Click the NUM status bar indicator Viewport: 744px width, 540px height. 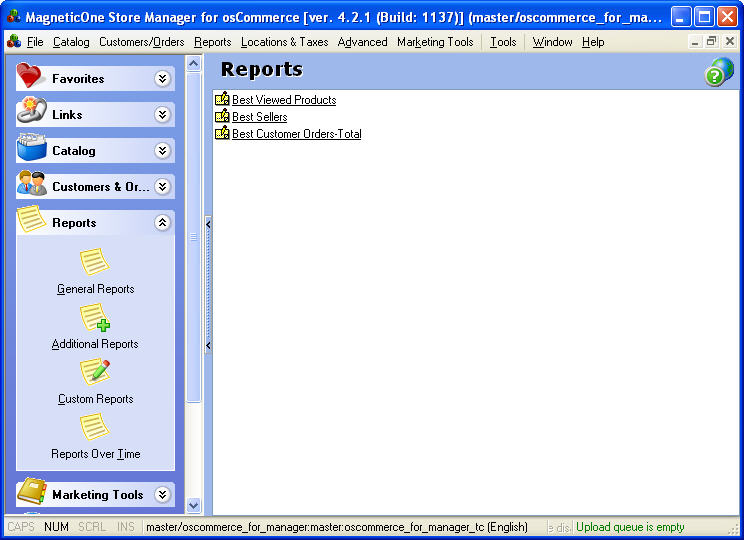[x=56, y=527]
